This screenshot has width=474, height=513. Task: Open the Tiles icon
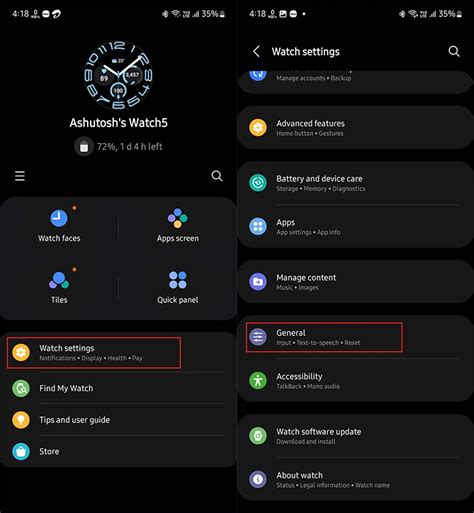[x=59, y=280]
